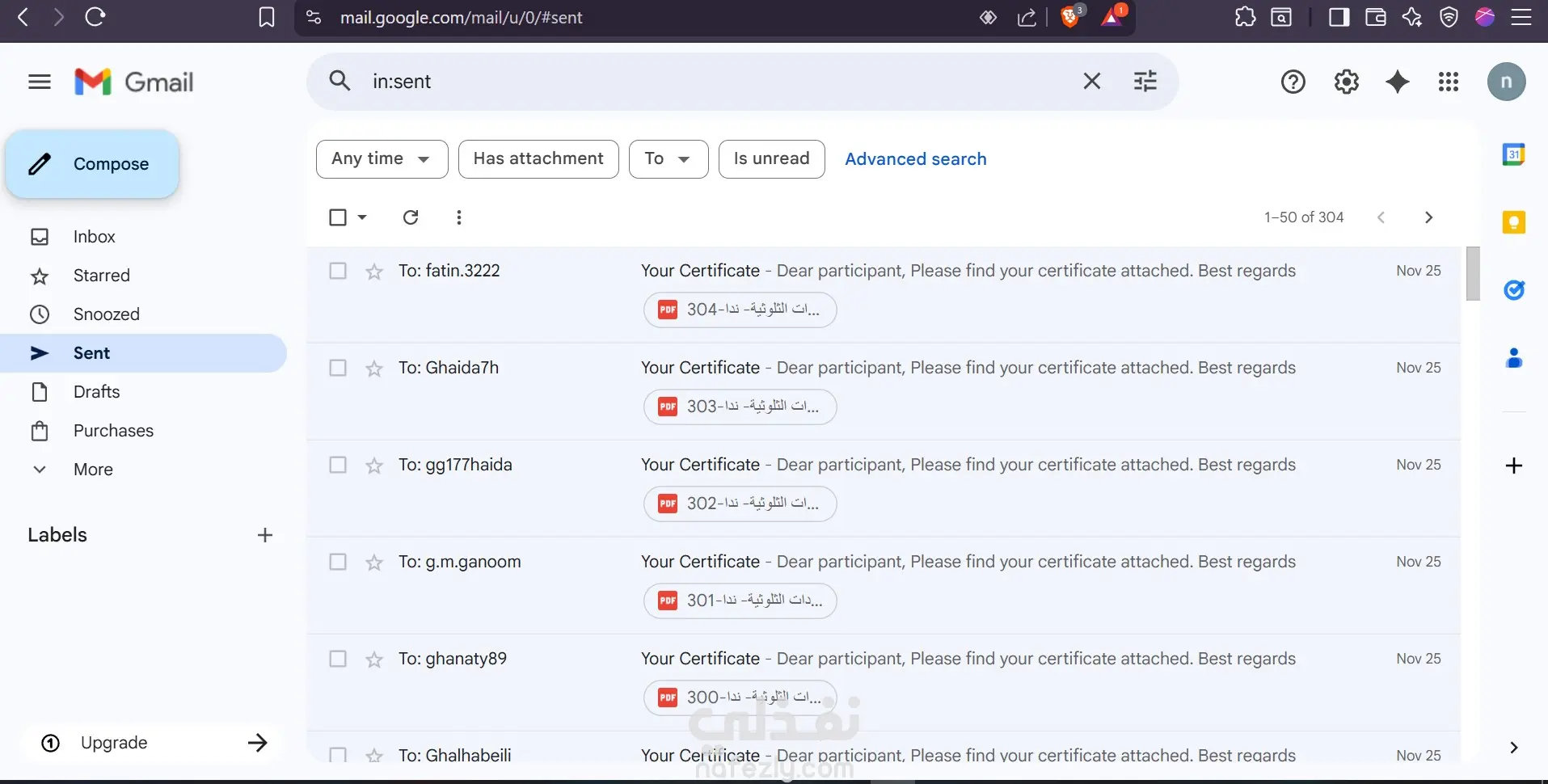1548x784 pixels.
Task: Go to the Inbox folder
Action: 94,237
